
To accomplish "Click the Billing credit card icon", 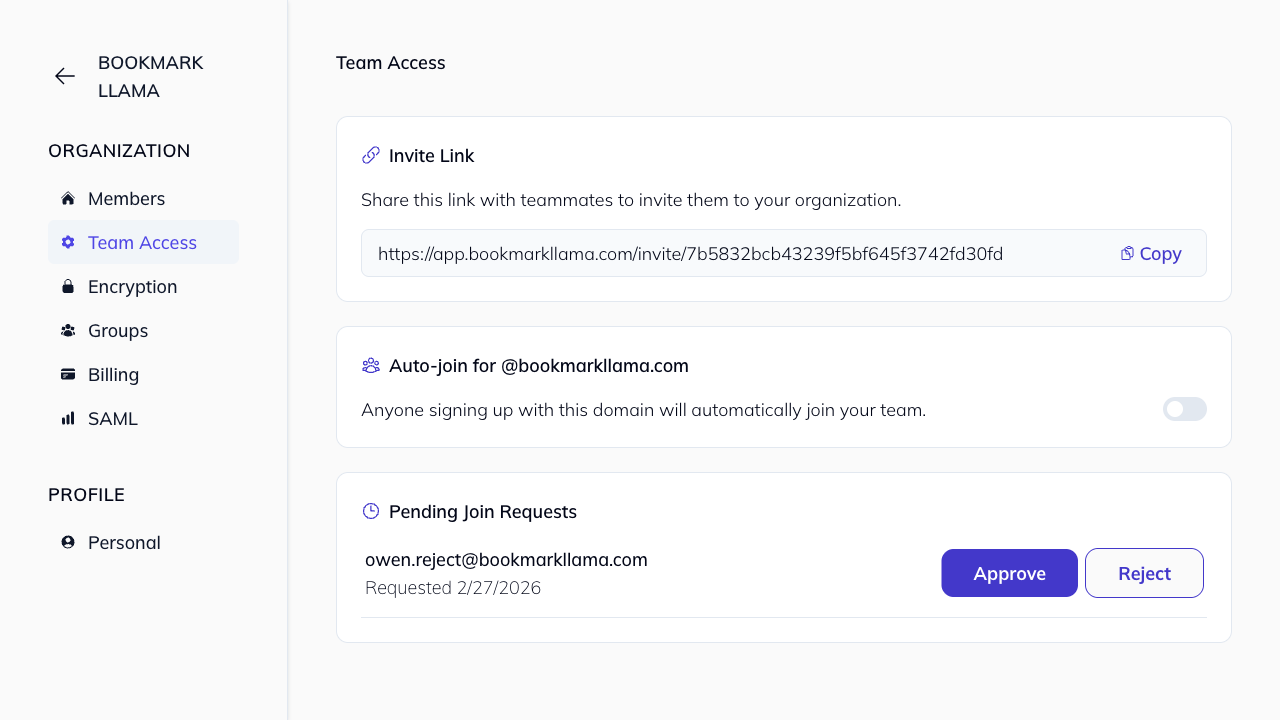I will tap(68, 374).
